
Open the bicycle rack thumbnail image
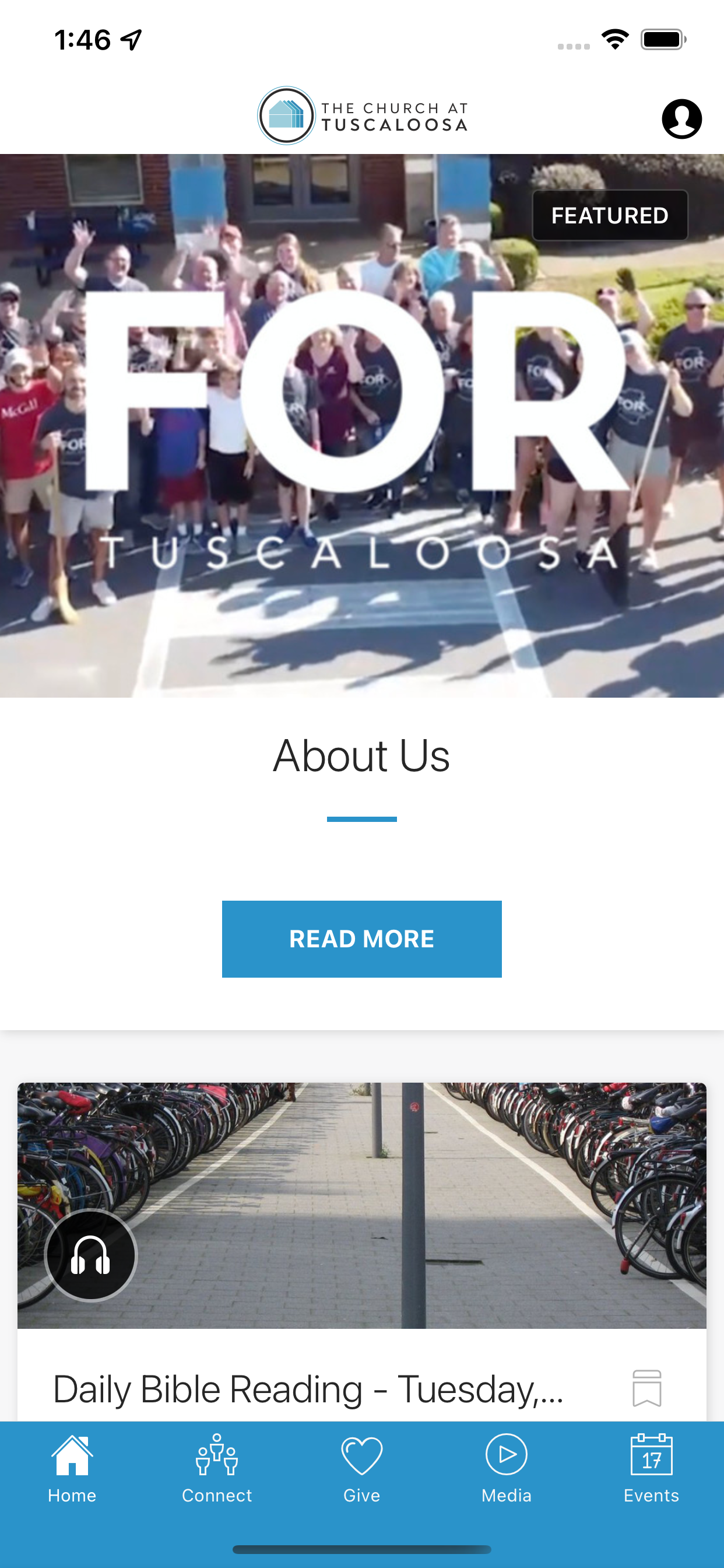tap(362, 1205)
